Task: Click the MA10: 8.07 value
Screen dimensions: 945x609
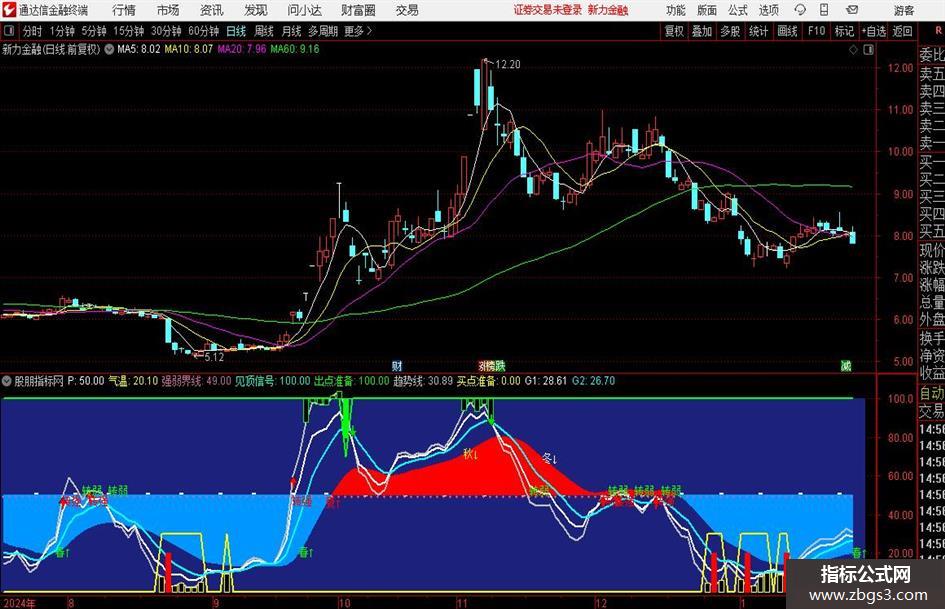Action: (x=189, y=49)
